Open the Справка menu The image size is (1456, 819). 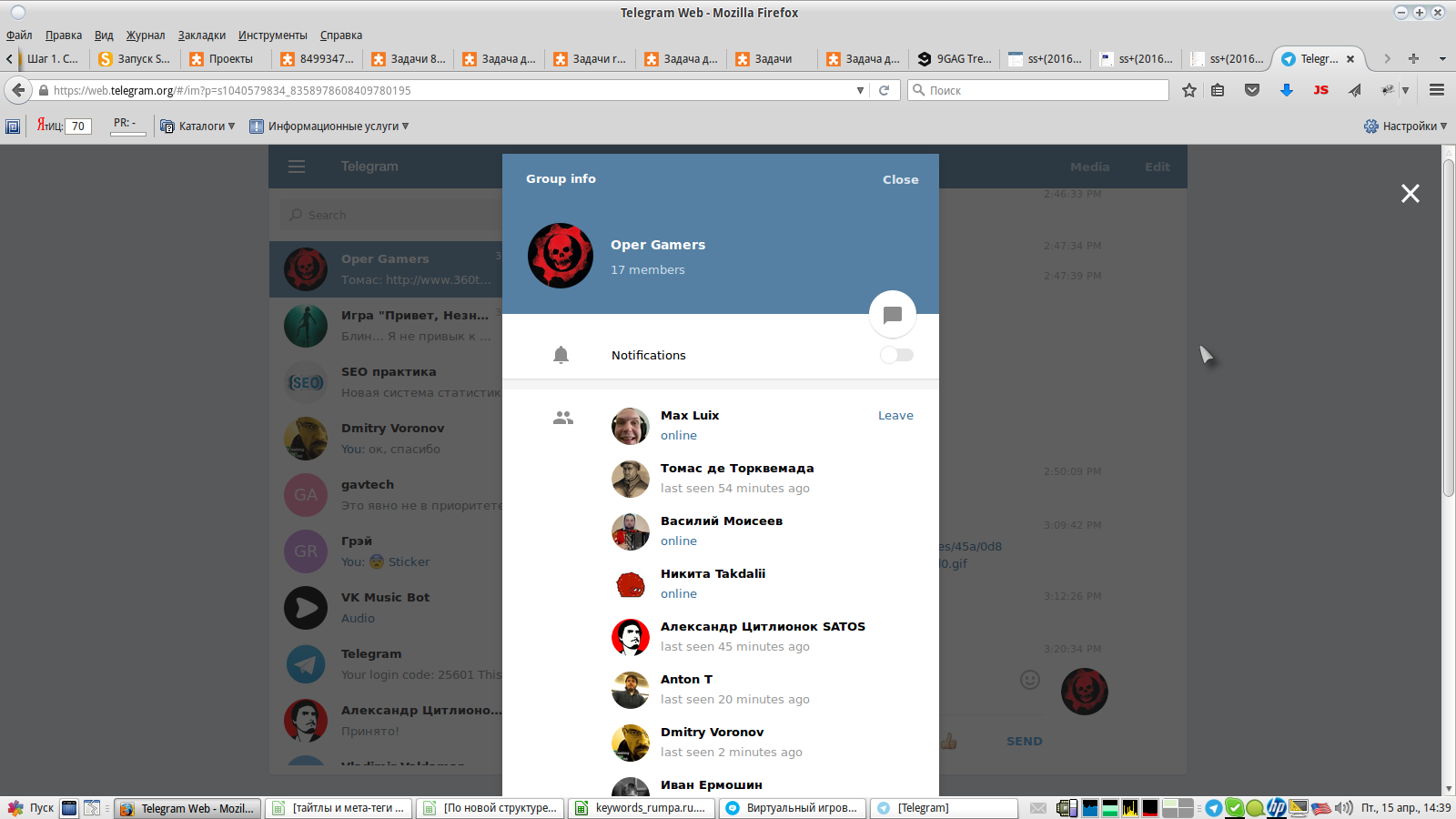pos(341,35)
